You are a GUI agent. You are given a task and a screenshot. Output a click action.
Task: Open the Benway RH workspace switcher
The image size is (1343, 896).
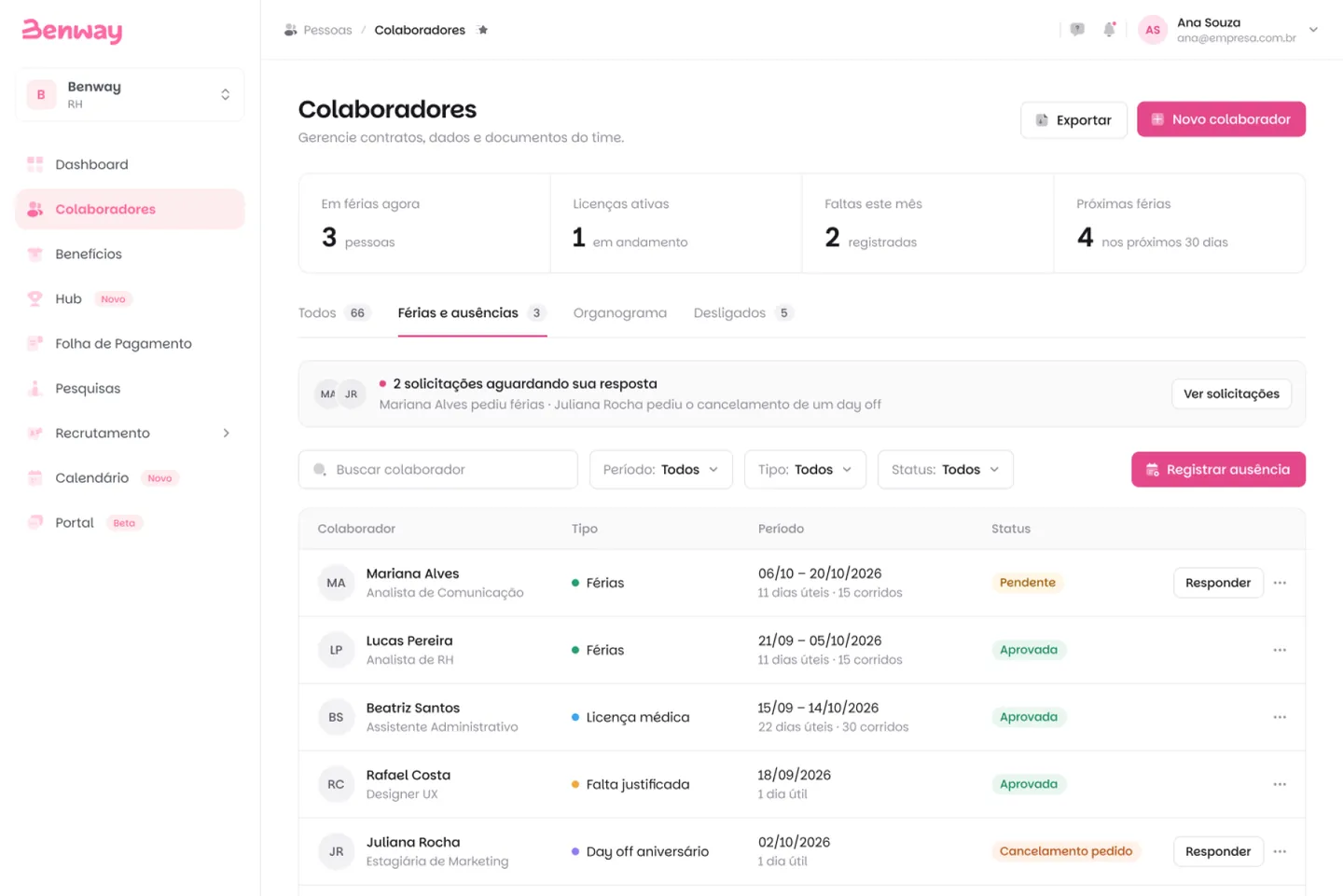130,94
